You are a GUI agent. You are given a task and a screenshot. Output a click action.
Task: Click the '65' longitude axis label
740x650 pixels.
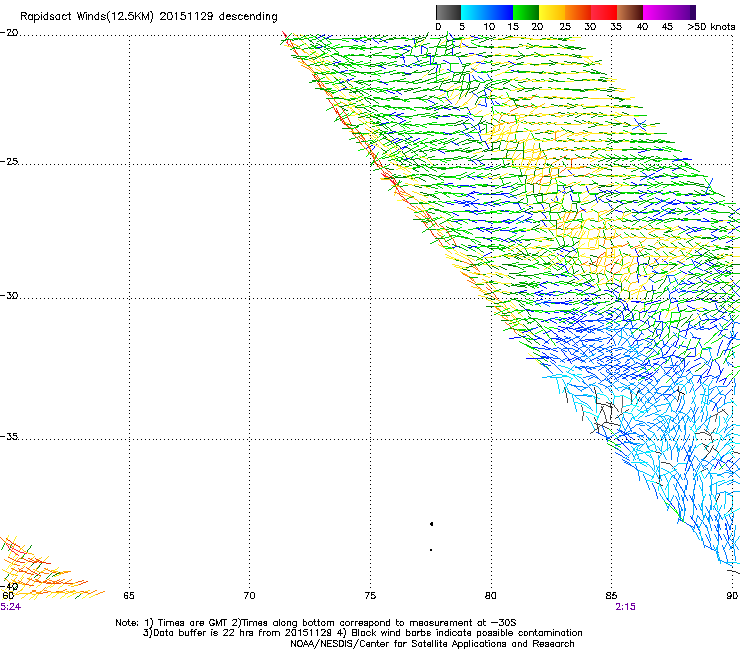pyautogui.click(x=129, y=595)
